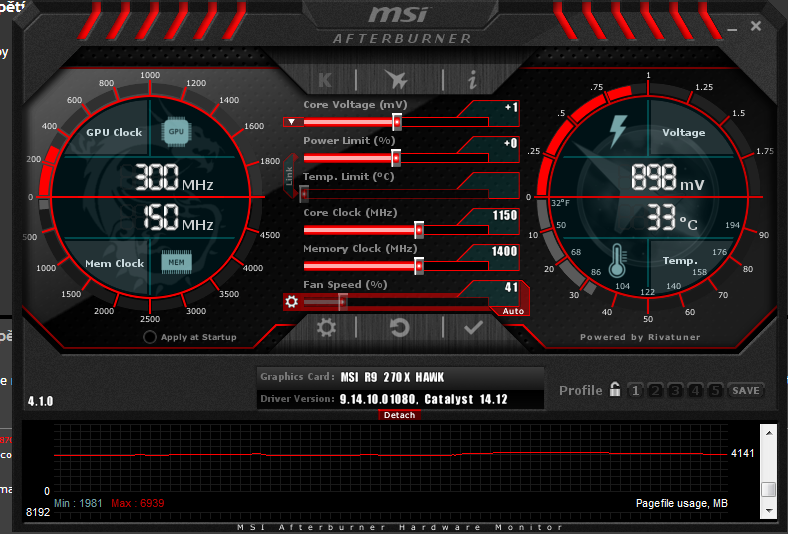Screen dimensions: 788x534
Task: Click the Core Voltage slider handle
Action: 397,122
